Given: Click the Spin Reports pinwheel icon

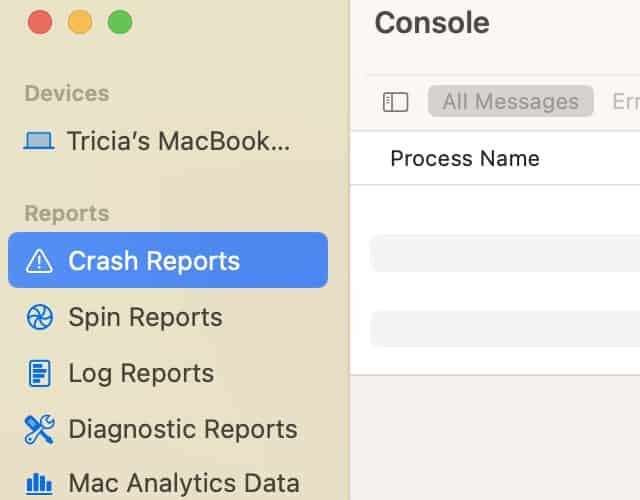Looking at the screenshot, I should pyautogui.click(x=39, y=318).
